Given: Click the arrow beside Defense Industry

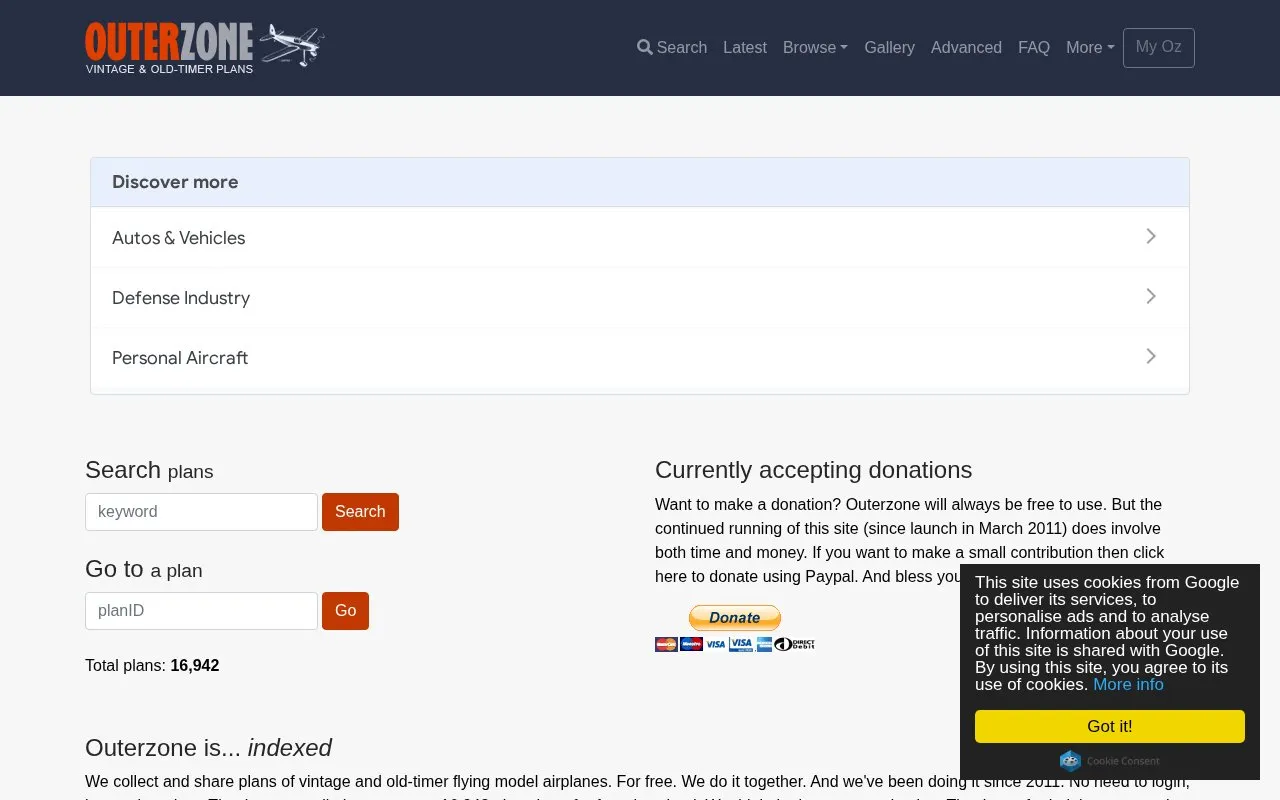Looking at the screenshot, I should [1151, 296].
